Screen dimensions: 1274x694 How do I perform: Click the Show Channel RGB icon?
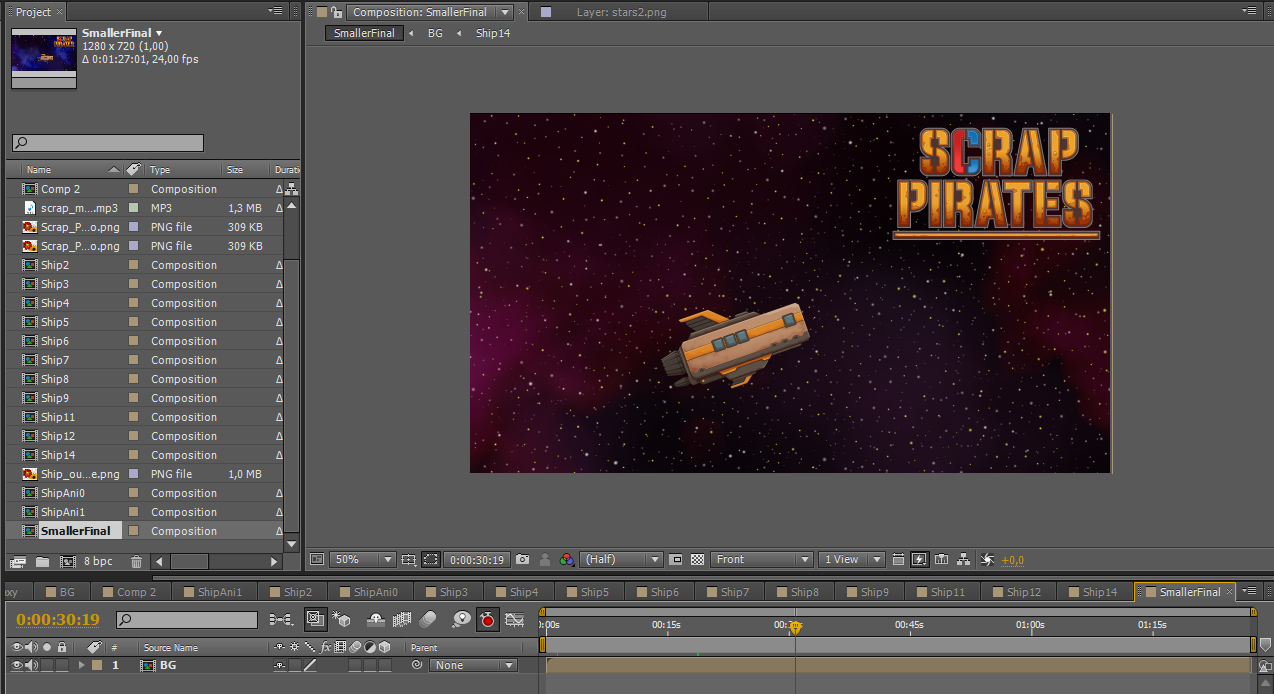tap(566, 560)
